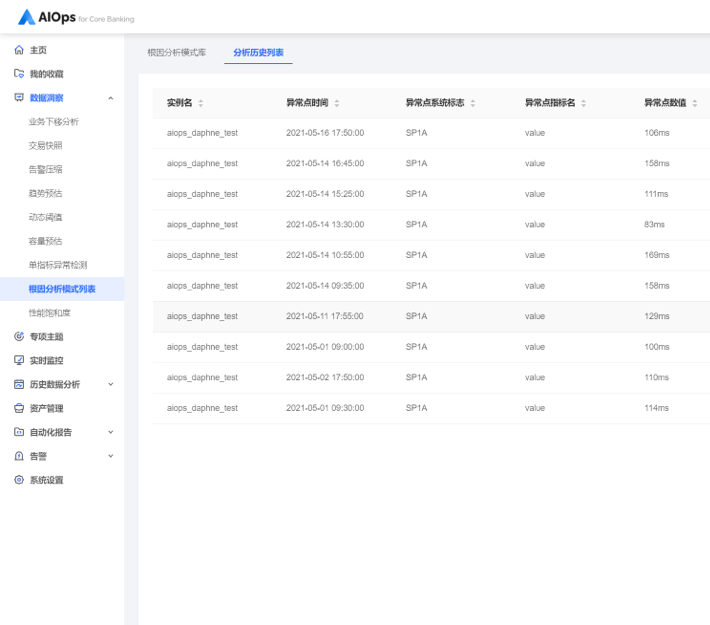
Task: Click the 历史数据分析 sidebar icon
Action: [19, 385]
